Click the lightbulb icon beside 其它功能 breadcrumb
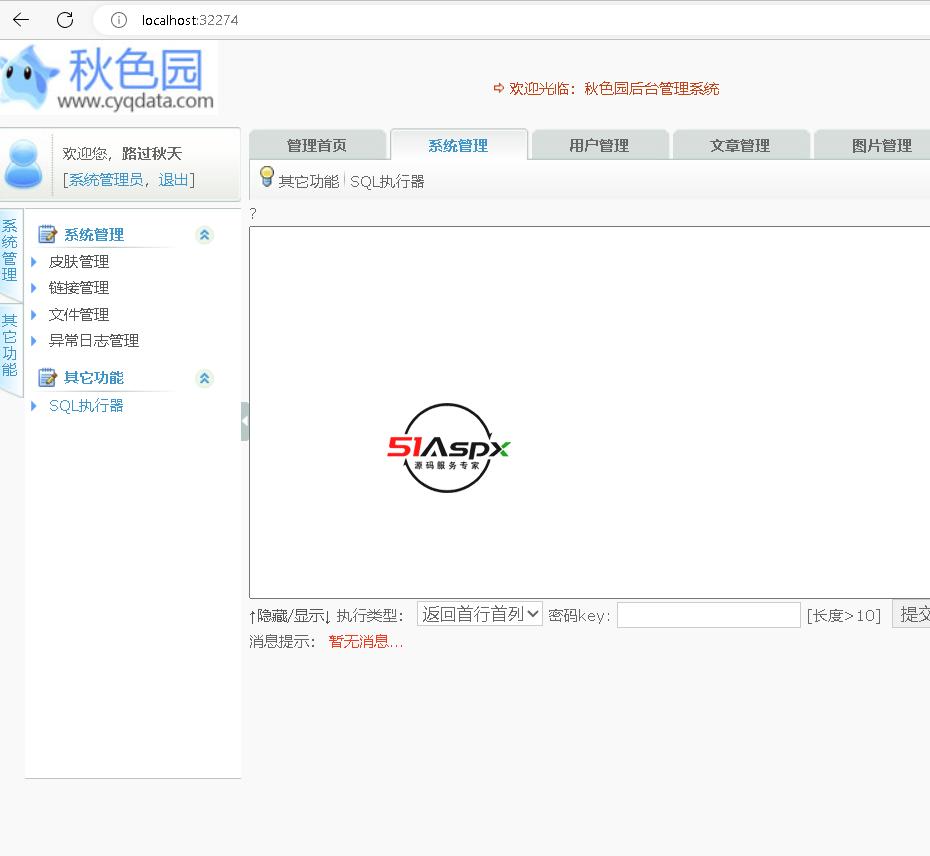Image resolution: width=930 pixels, height=856 pixels. 267,177
